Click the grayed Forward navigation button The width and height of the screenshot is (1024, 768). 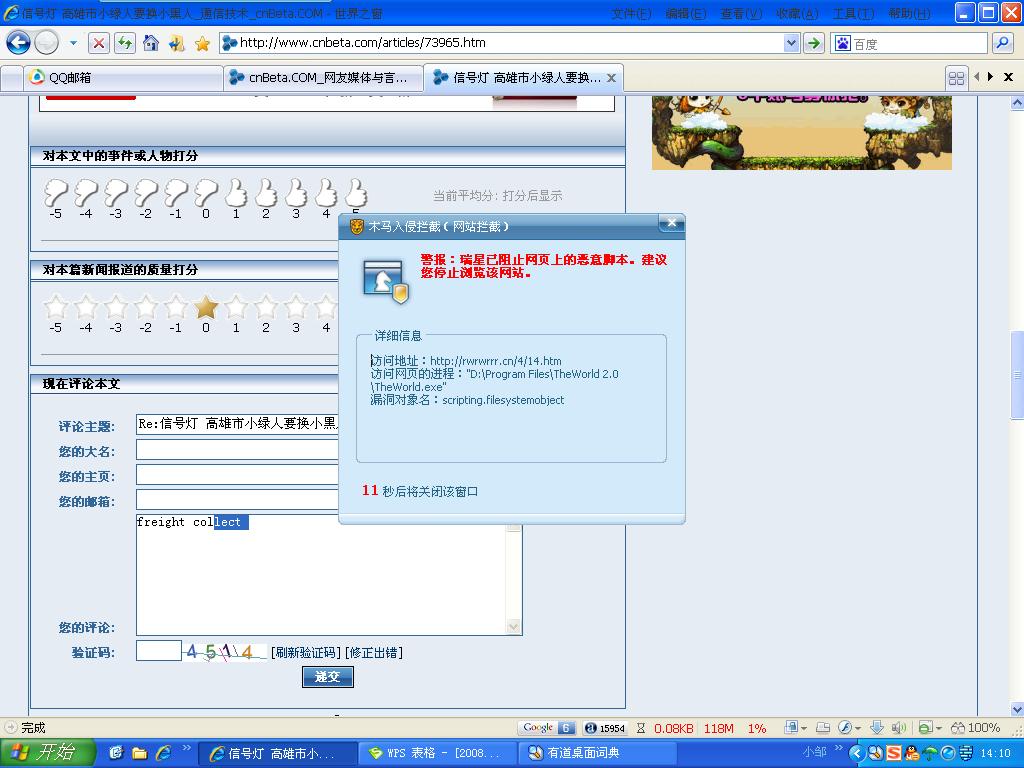pos(46,43)
